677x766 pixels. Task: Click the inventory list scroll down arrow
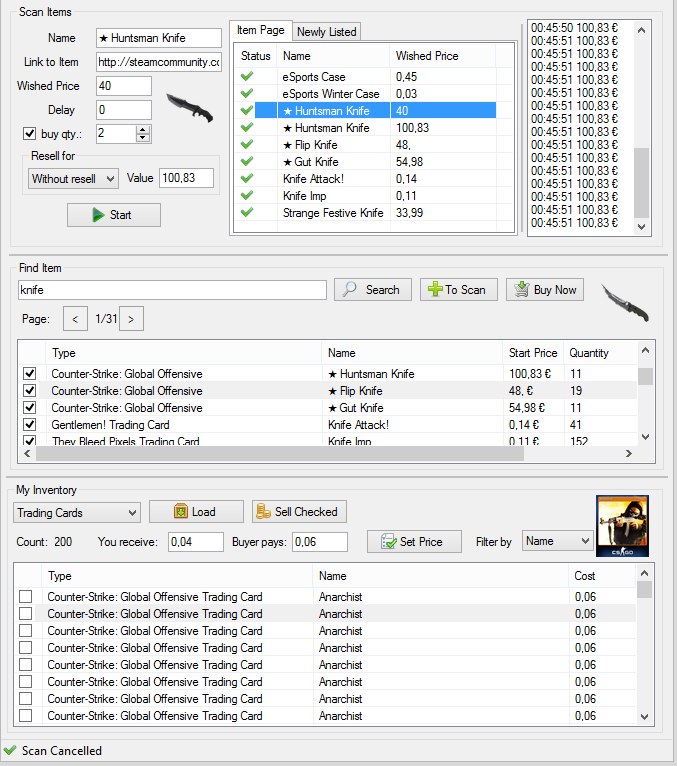point(644,717)
